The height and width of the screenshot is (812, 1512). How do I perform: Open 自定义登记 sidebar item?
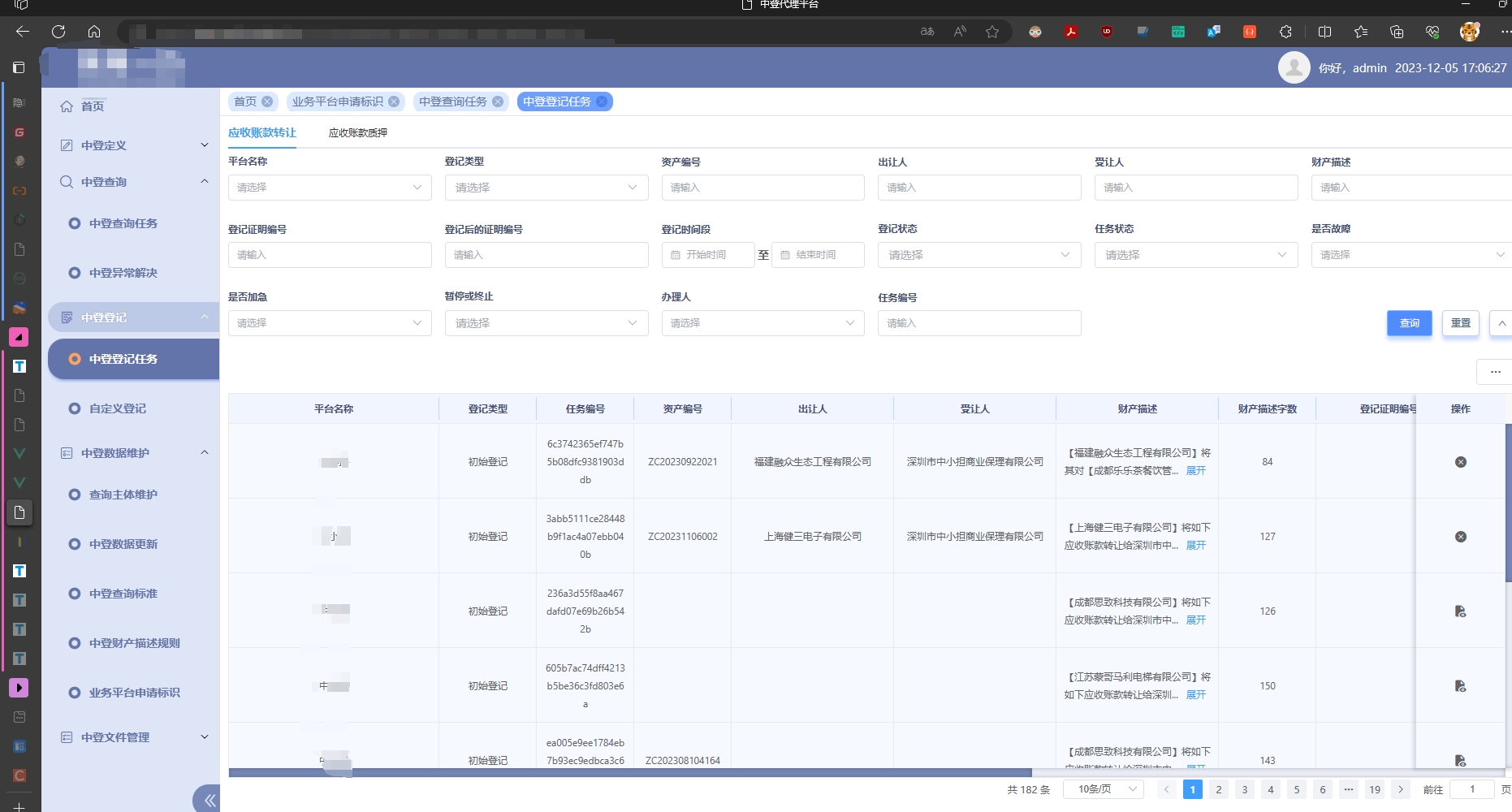[118, 408]
